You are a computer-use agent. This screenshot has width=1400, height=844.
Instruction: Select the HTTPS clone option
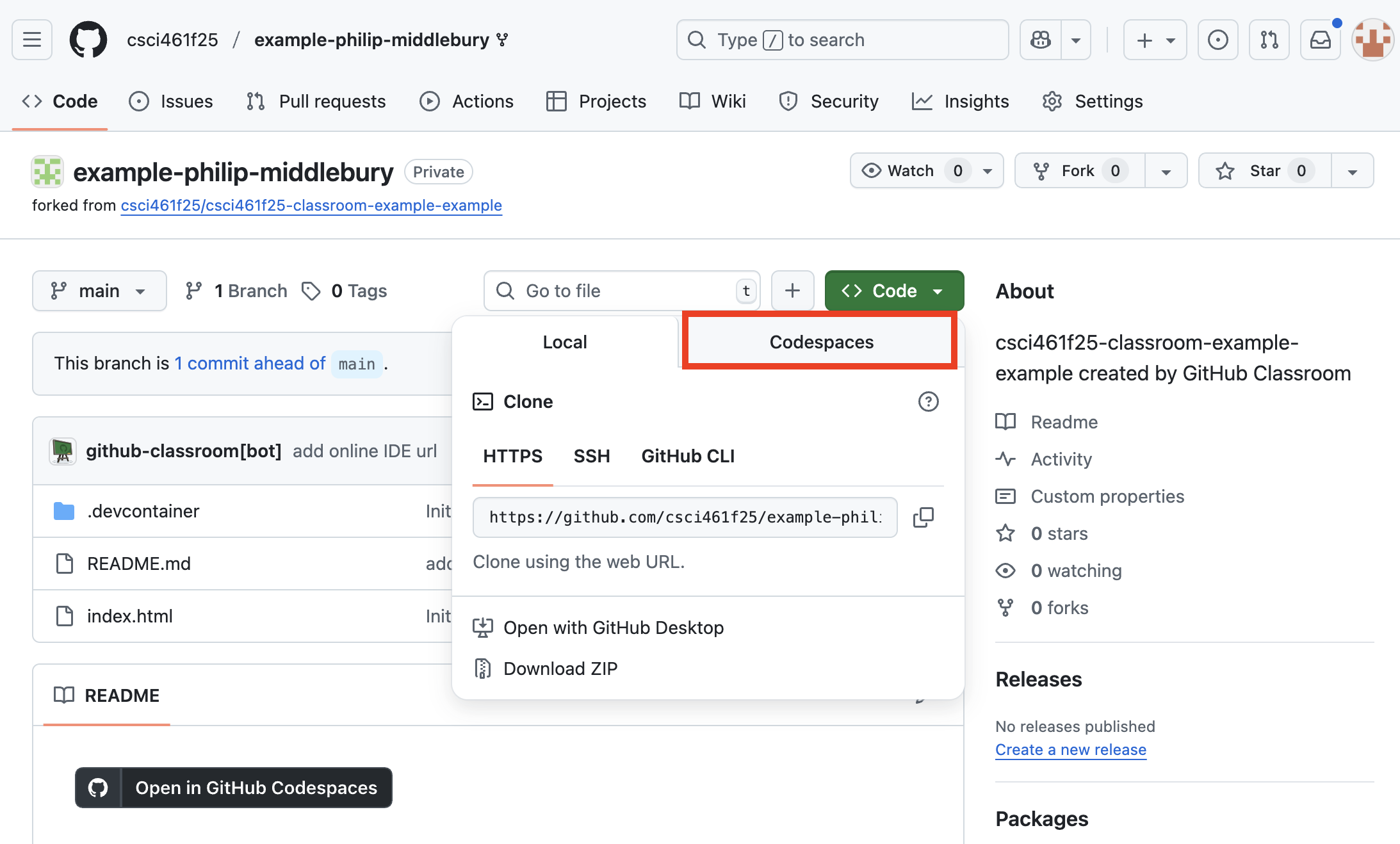512,456
